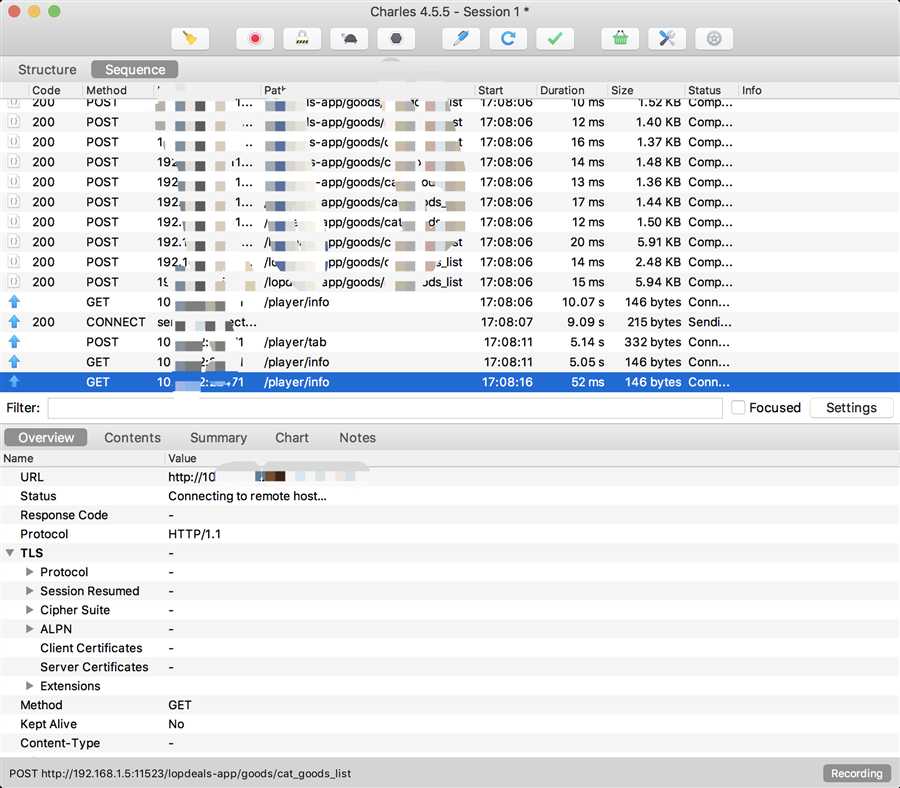Enable throttling with the turtle icon

(349, 38)
